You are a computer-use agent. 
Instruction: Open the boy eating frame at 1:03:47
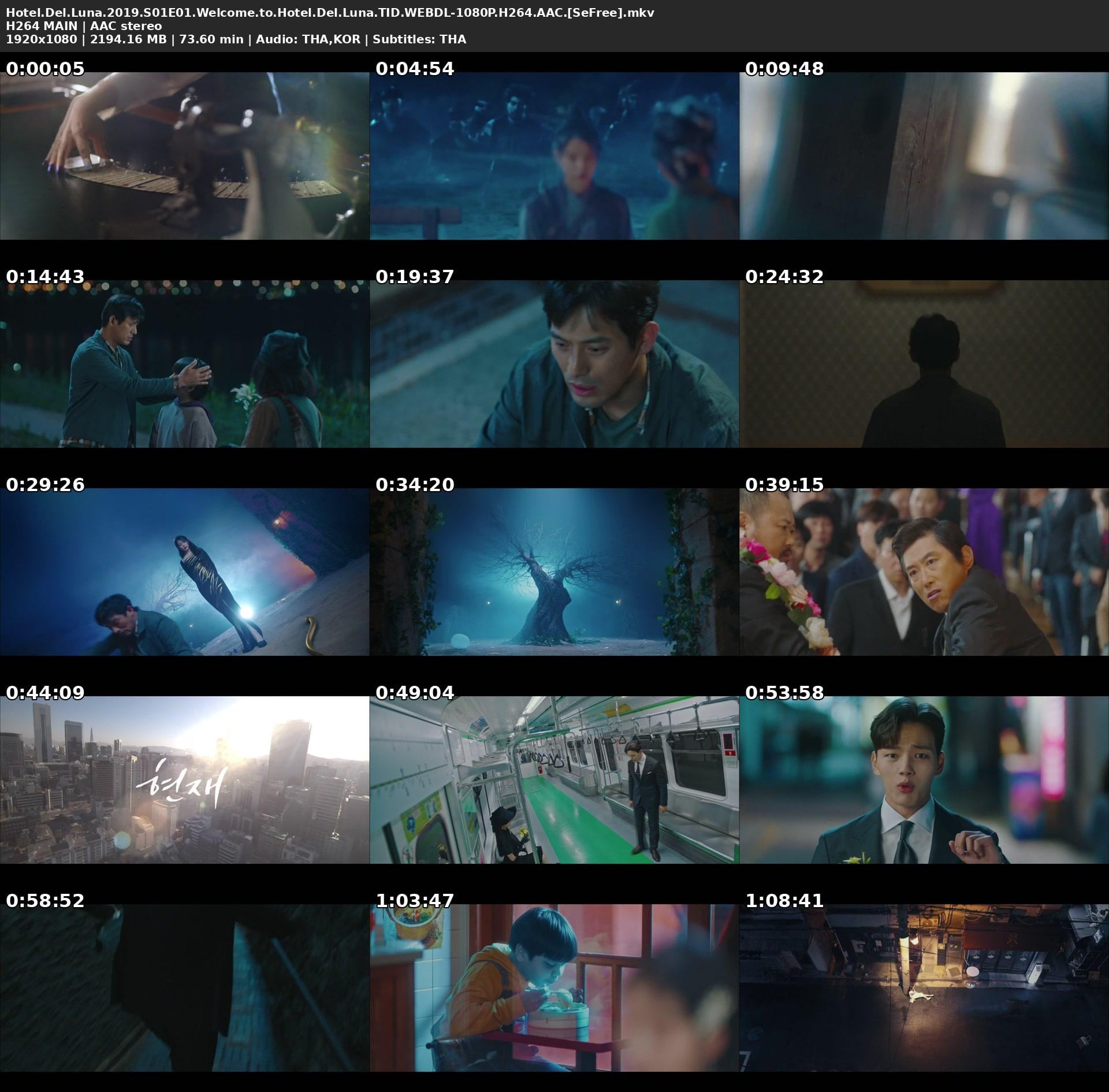coord(554,988)
